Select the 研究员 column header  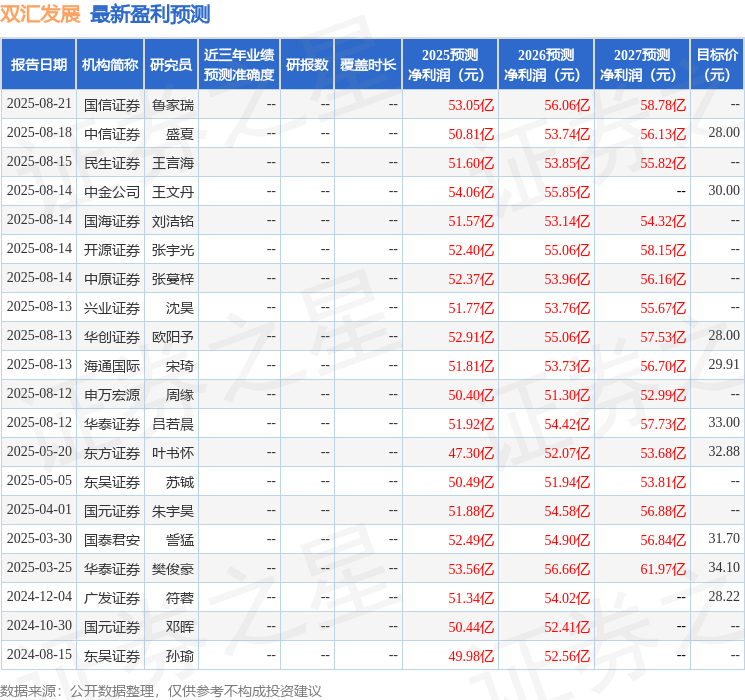click(171, 65)
